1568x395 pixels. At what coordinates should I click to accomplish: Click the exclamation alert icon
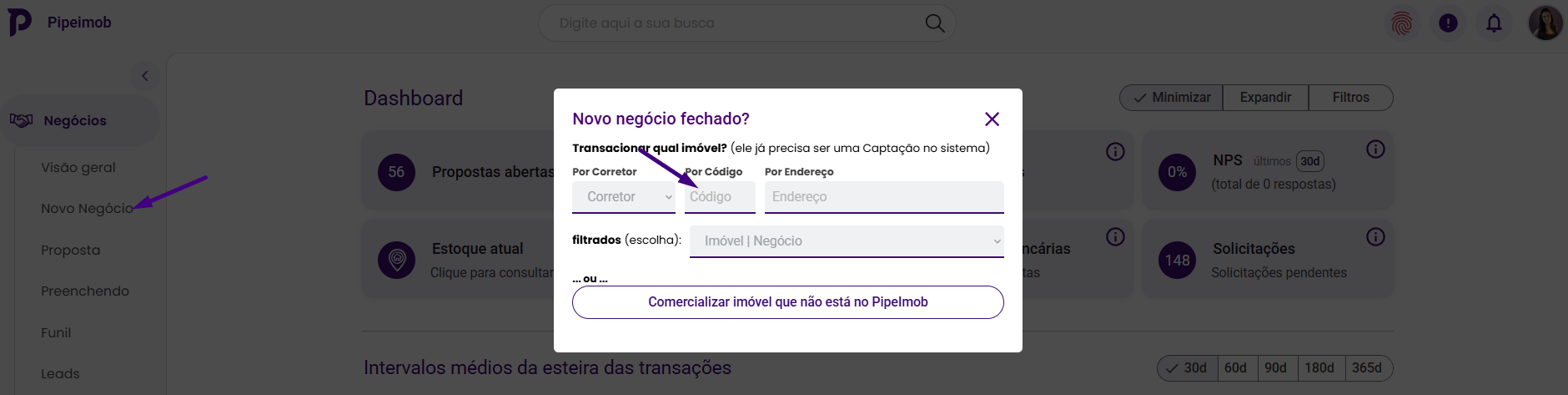(1448, 23)
